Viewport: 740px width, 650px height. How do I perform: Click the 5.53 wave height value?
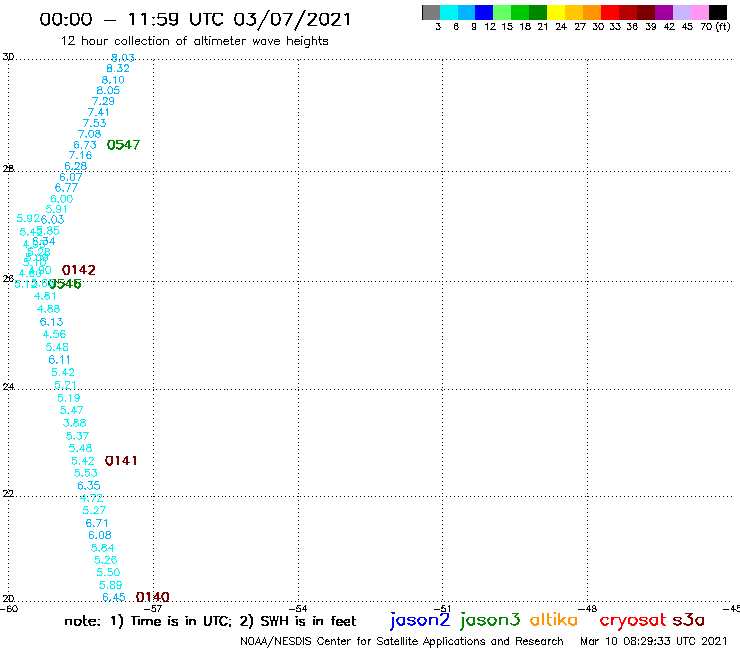pos(86,473)
